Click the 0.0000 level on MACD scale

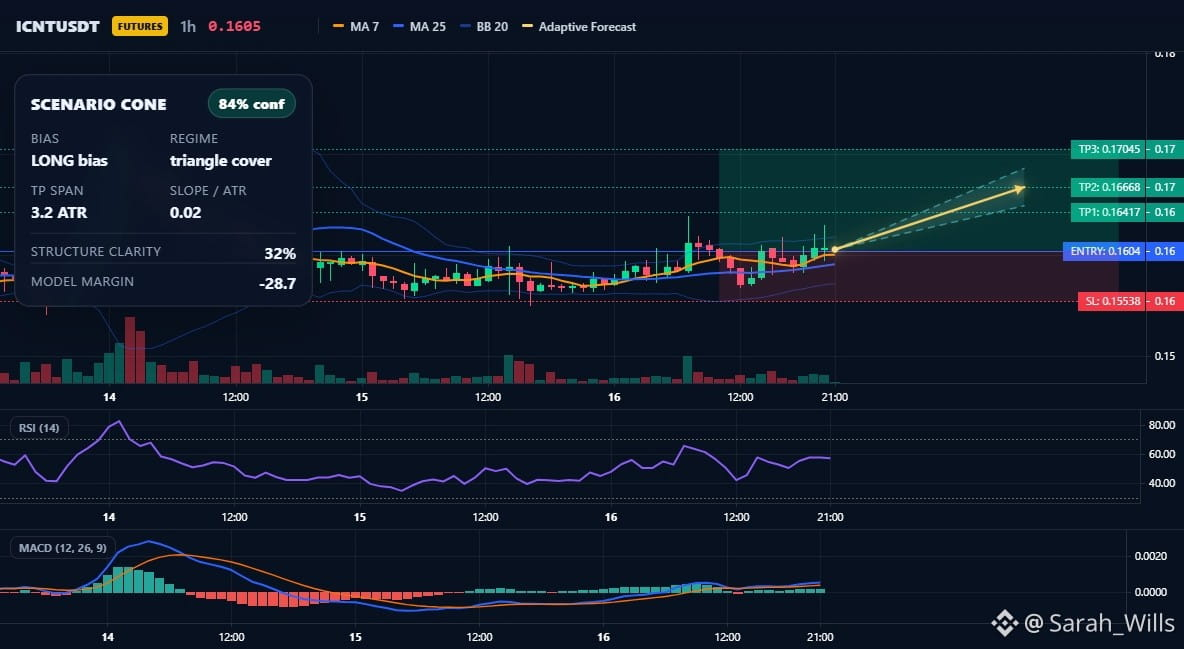[1151, 592]
